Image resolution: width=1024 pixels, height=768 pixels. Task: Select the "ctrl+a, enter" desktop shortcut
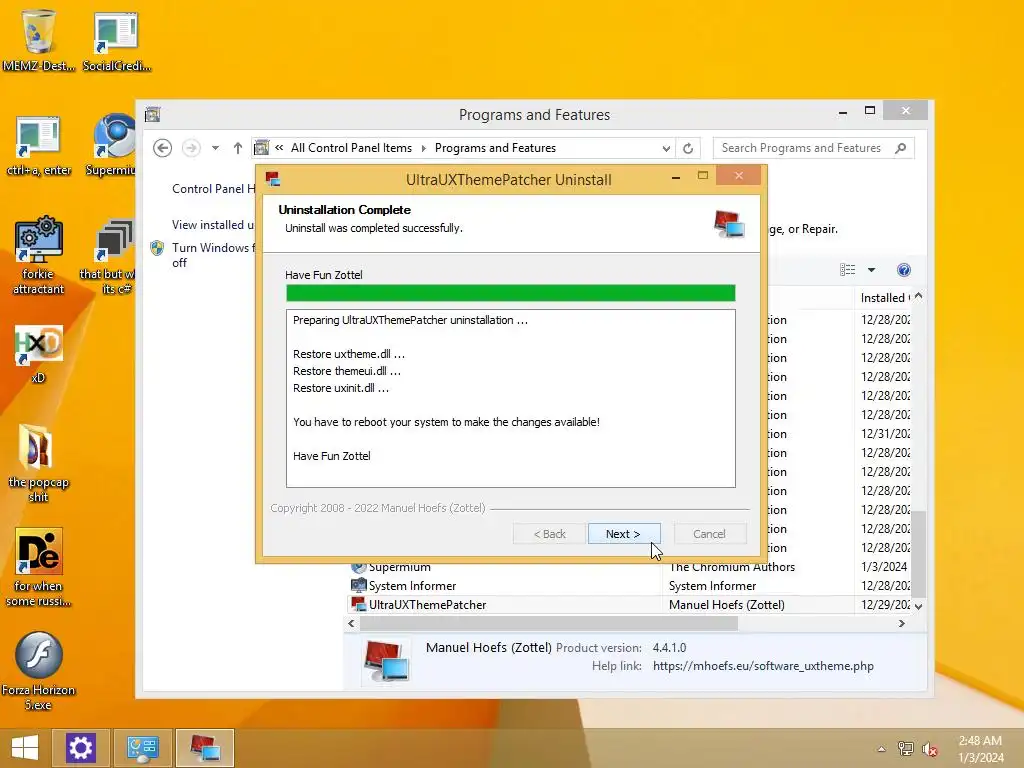39,146
